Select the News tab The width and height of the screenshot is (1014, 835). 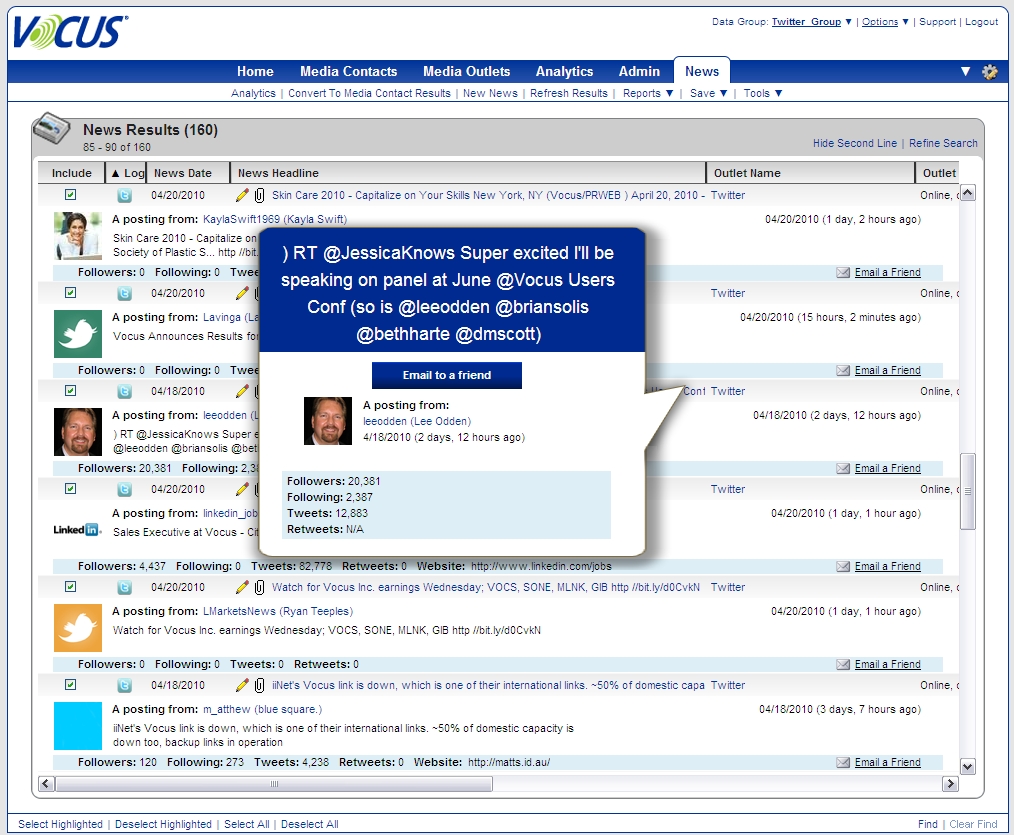(702, 71)
